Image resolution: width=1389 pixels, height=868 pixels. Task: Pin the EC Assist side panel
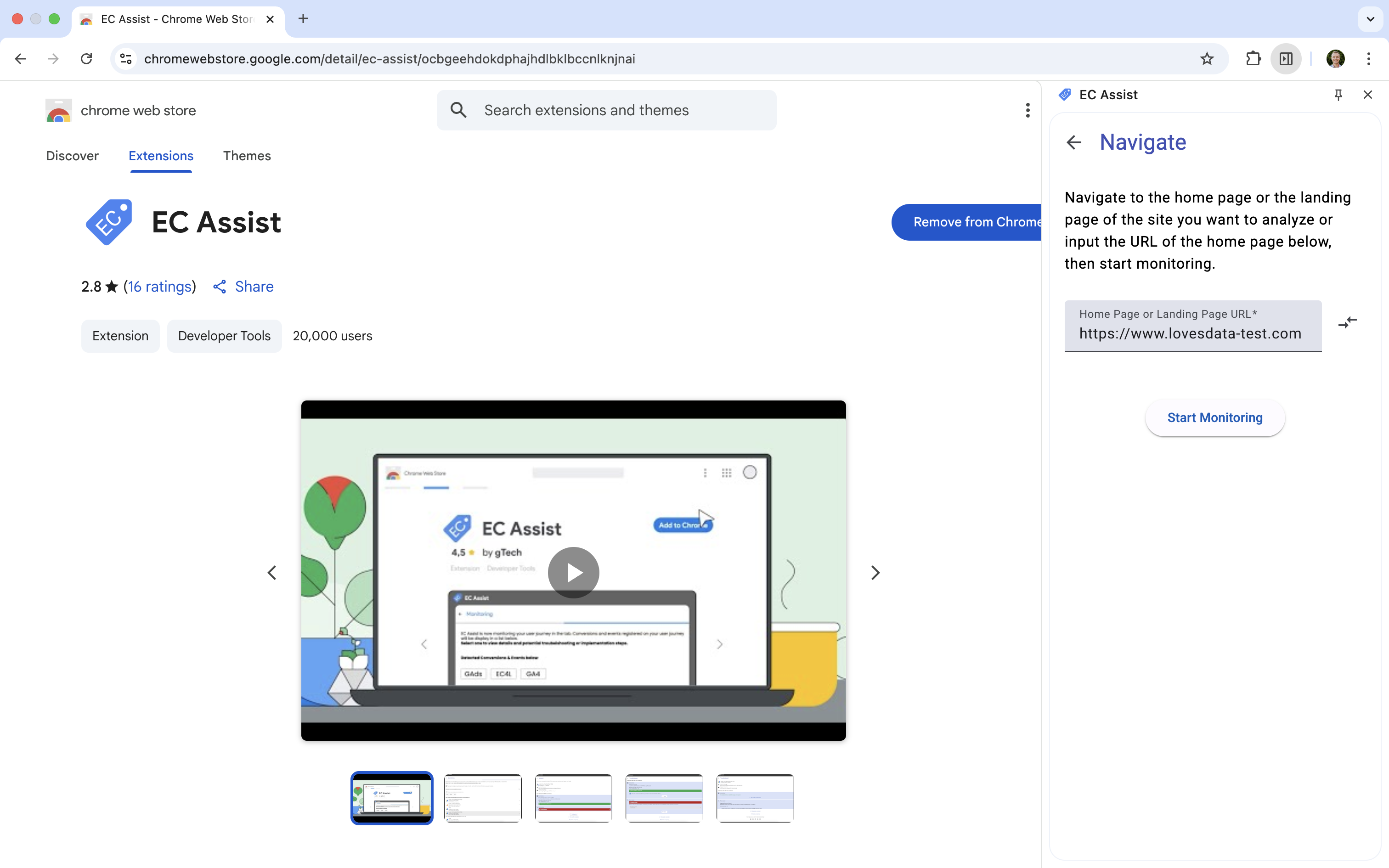point(1338,95)
